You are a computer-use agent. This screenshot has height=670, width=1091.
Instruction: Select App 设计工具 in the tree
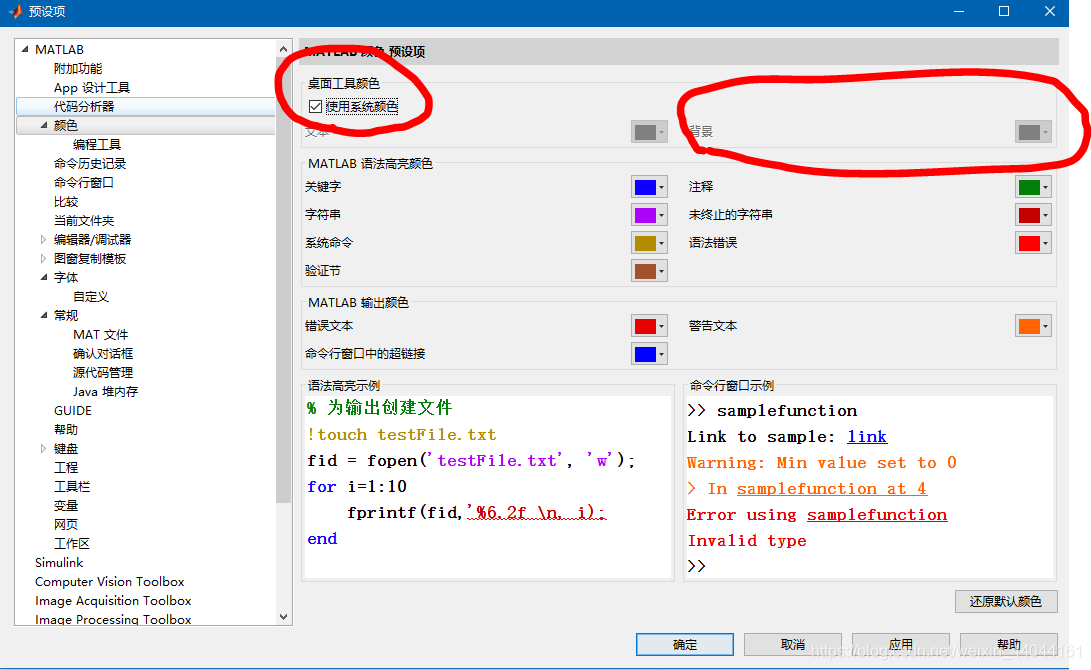[92, 88]
